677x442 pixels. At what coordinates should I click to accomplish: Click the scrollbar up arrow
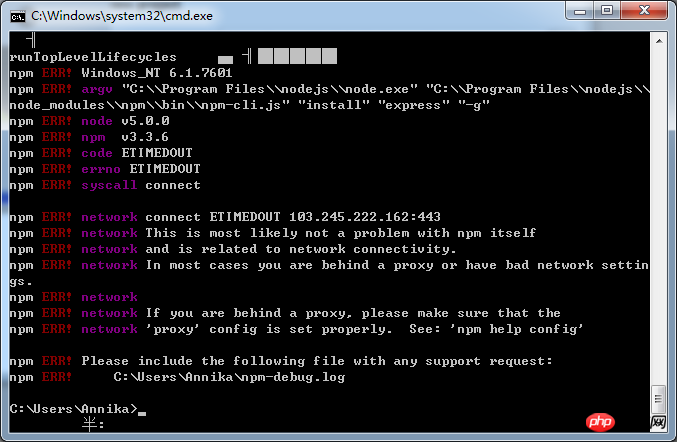(x=658, y=39)
